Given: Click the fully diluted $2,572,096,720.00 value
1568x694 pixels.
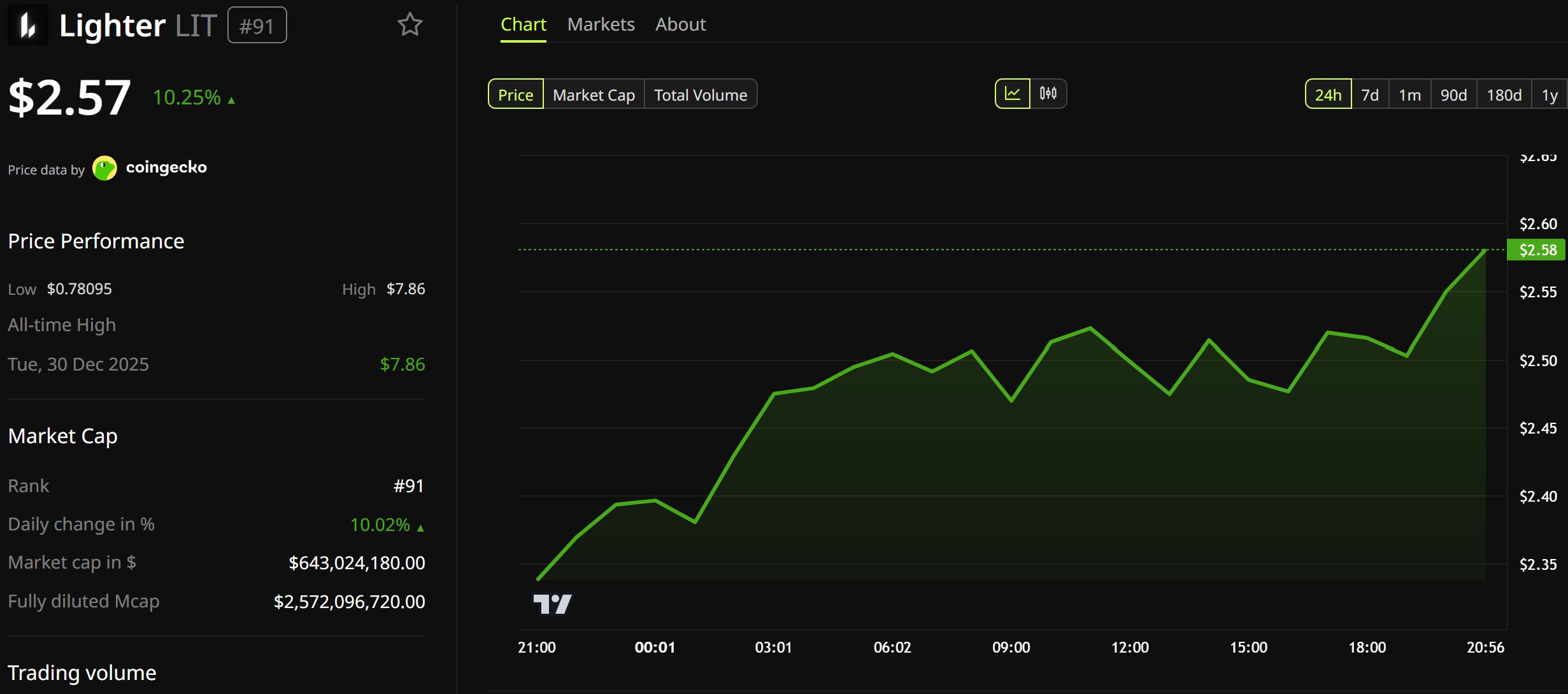Looking at the screenshot, I should (x=349, y=602).
